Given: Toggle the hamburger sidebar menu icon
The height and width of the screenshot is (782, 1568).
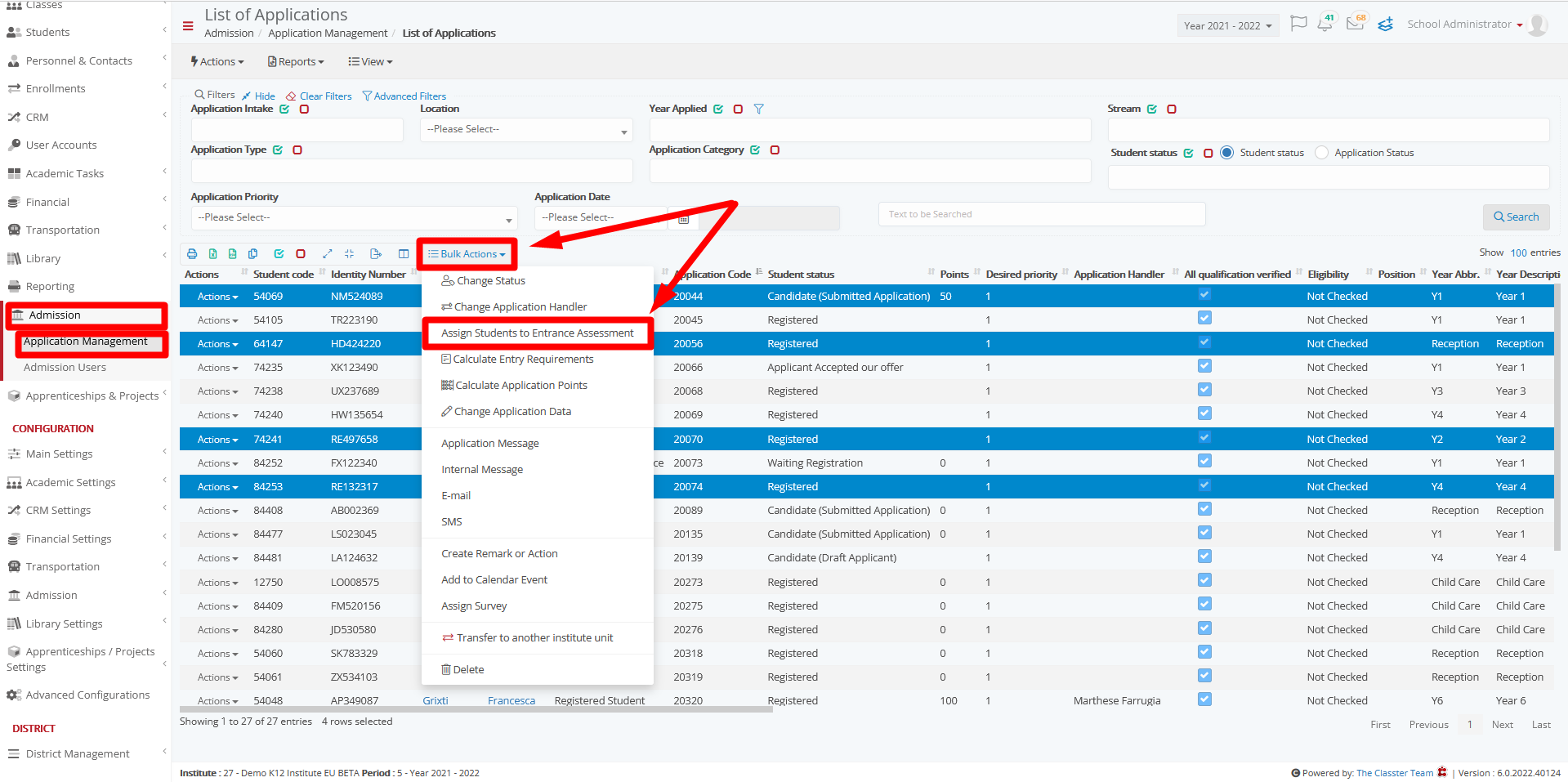Looking at the screenshot, I should pos(188,26).
